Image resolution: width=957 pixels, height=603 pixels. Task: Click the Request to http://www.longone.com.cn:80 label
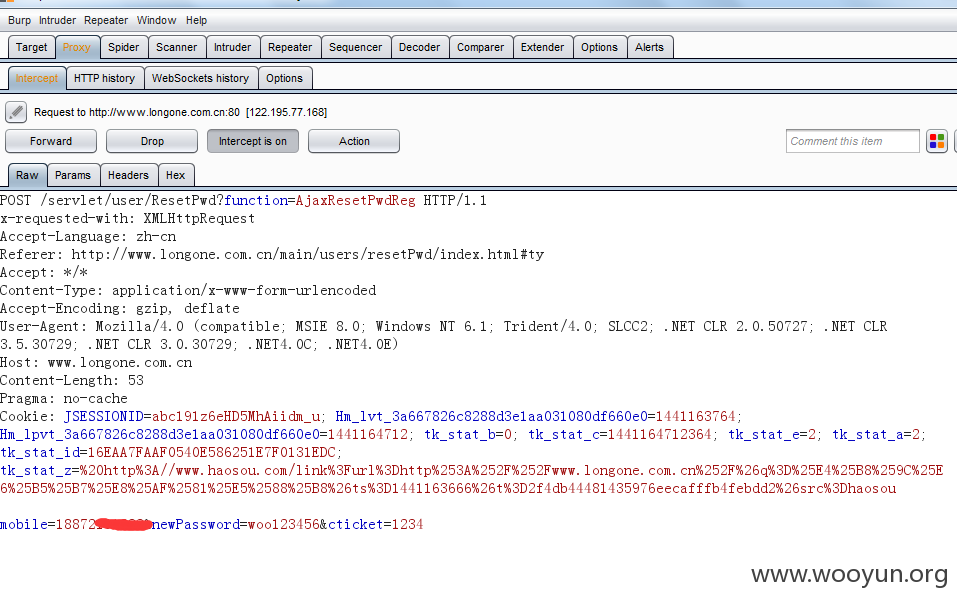[181, 112]
